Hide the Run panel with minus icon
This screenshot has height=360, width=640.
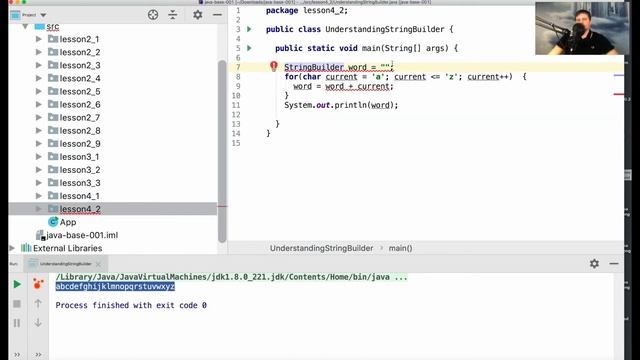pyautogui.click(x=614, y=264)
